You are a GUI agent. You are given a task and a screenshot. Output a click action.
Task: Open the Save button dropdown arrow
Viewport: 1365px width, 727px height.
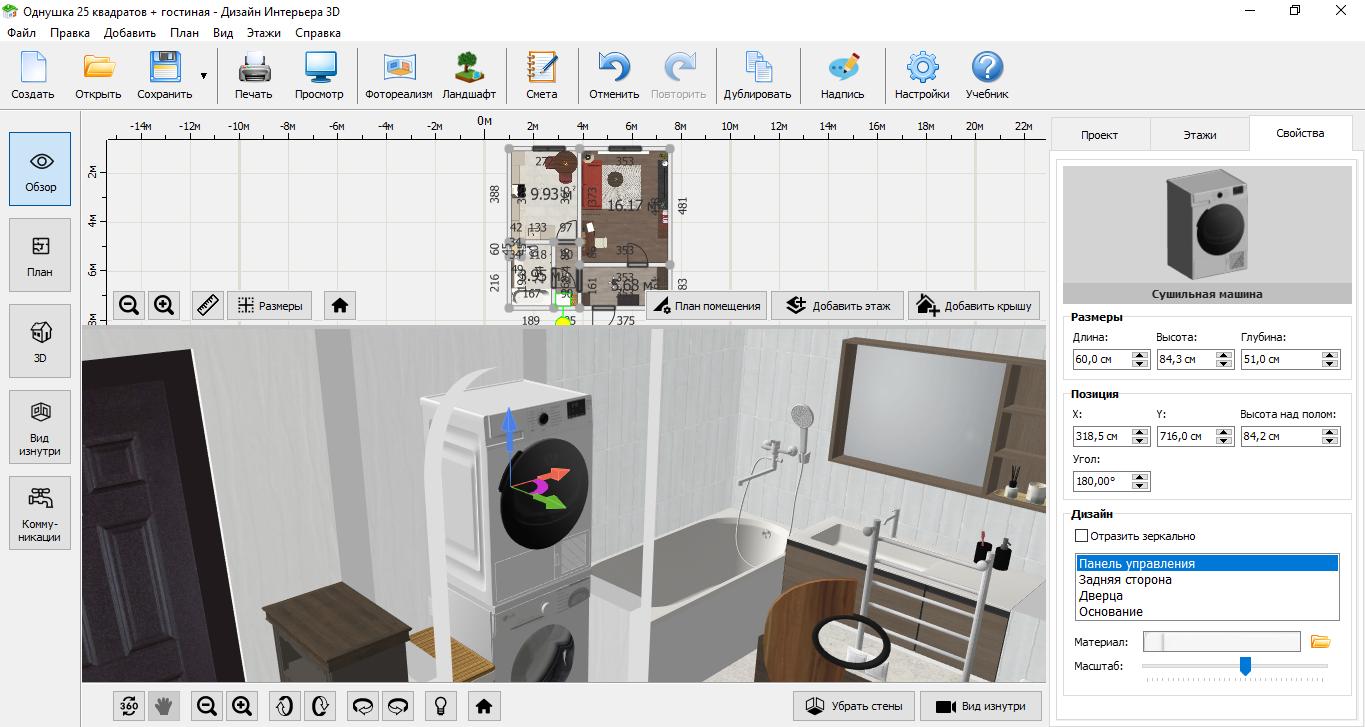[204, 76]
